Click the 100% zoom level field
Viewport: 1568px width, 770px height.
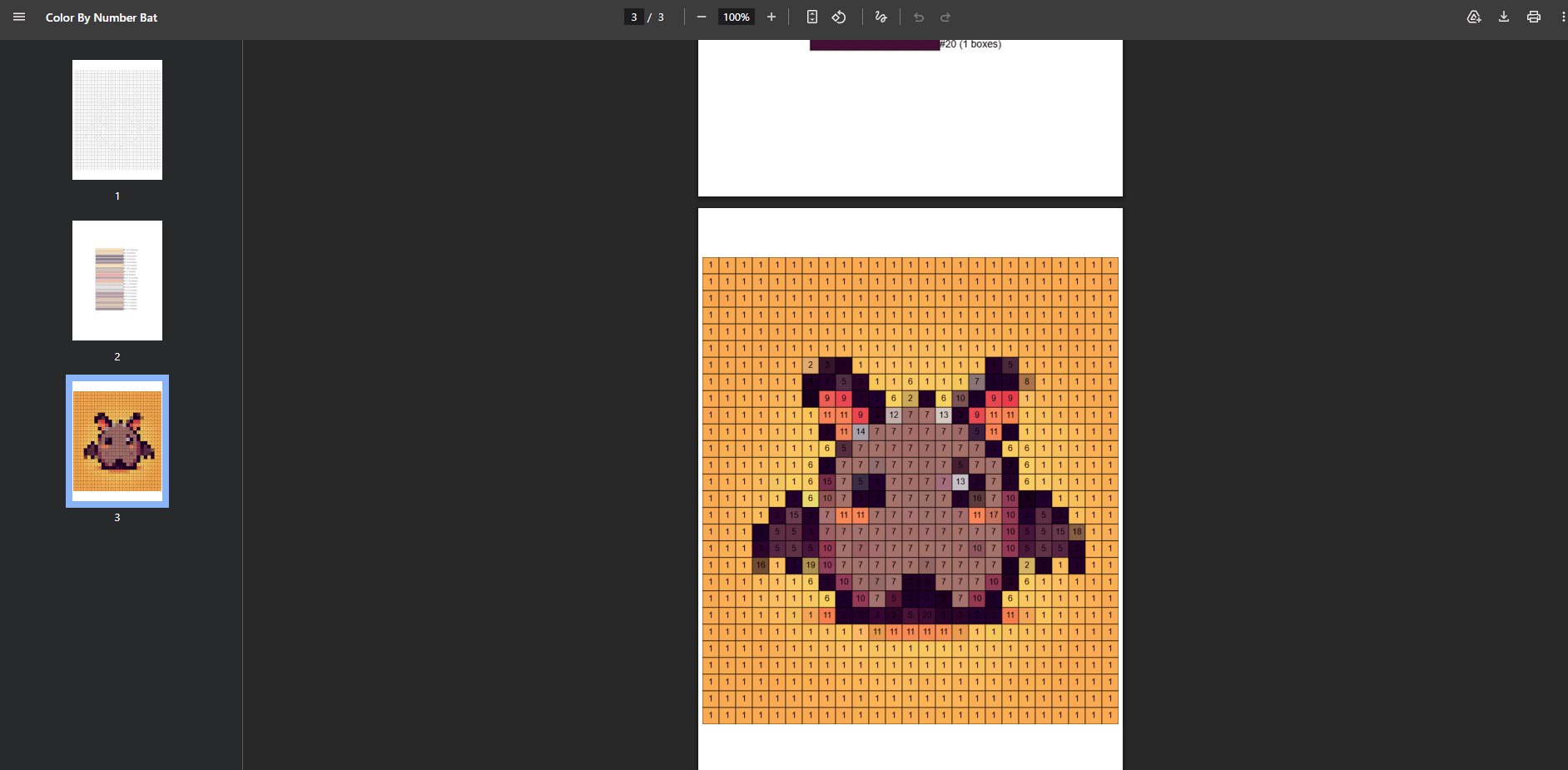[736, 17]
